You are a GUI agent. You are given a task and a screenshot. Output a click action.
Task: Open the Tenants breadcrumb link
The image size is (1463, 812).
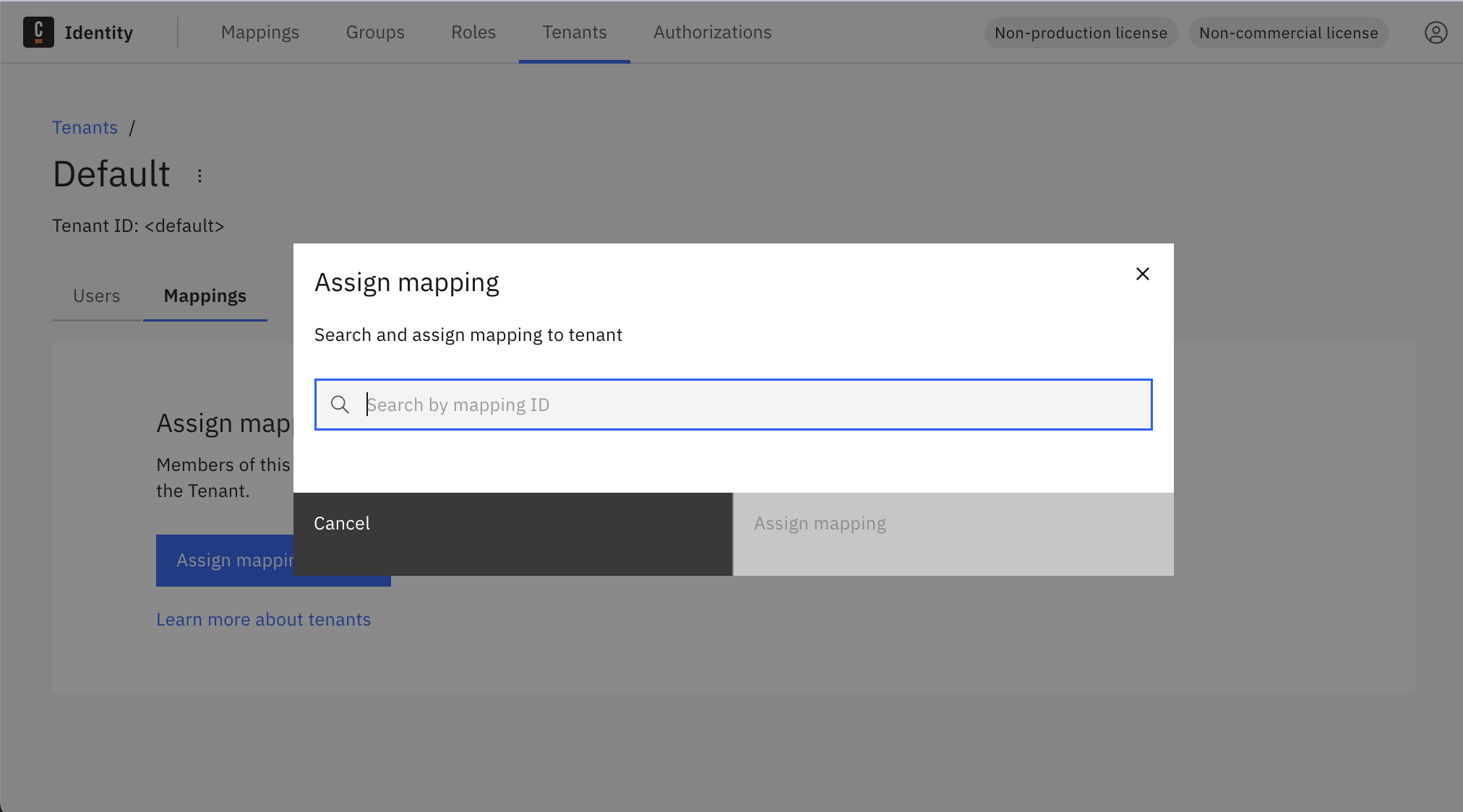pyautogui.click(x=85, y=127)
